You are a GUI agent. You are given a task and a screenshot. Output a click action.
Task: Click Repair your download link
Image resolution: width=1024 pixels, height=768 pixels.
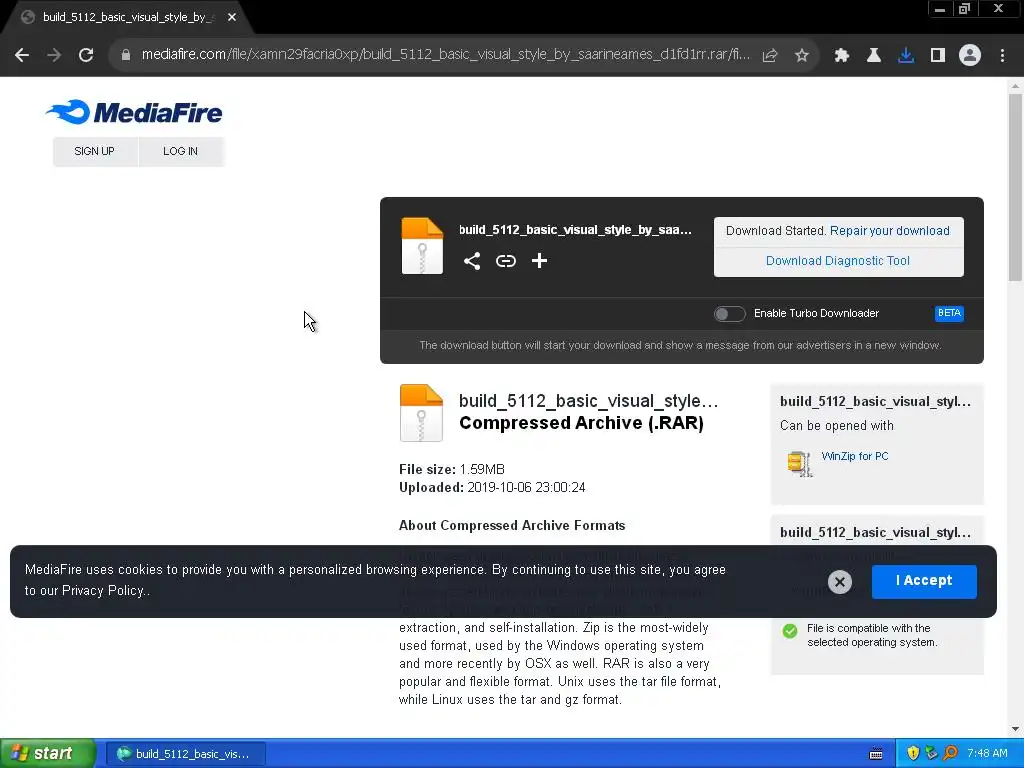pos(889,231)
